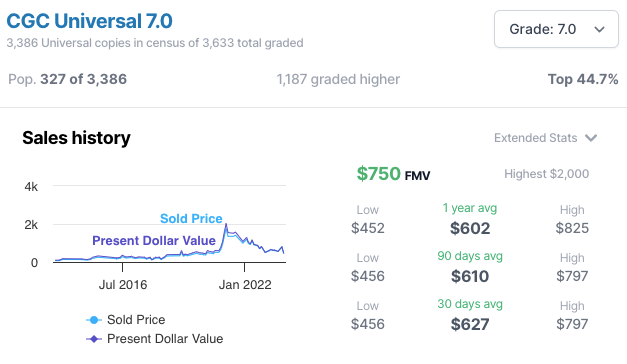Viewport: 627px width, 364px height.
Task: Click the blue Sold Price legend marker
Action: point(94,320)
